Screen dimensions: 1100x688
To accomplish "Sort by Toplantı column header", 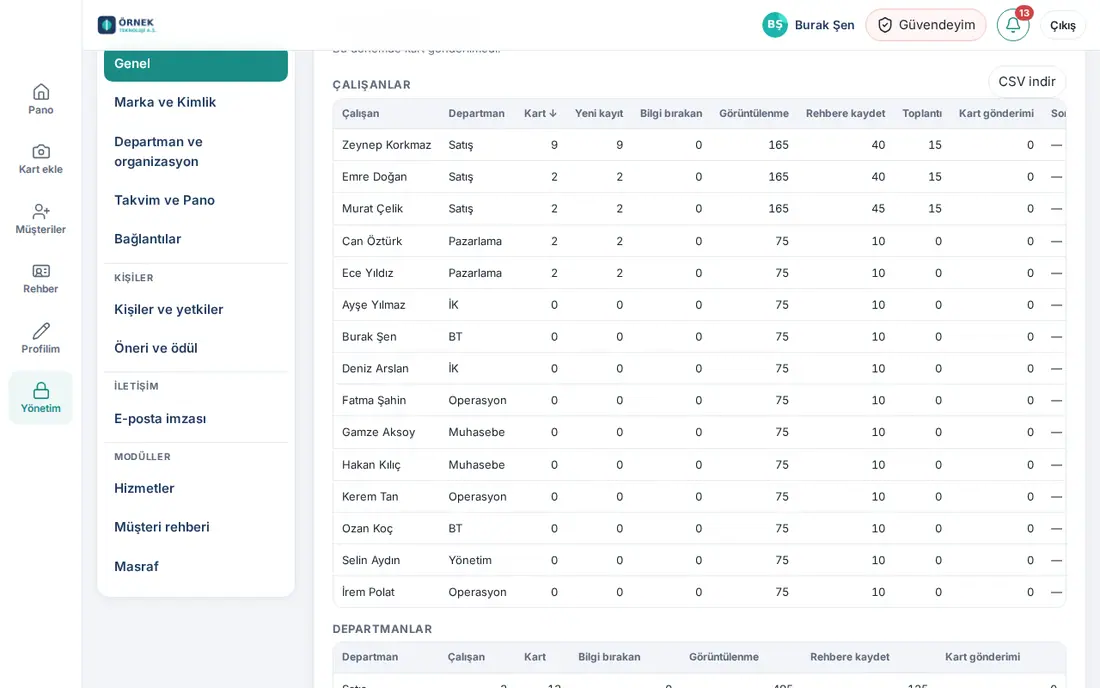I will pos(922,114).
